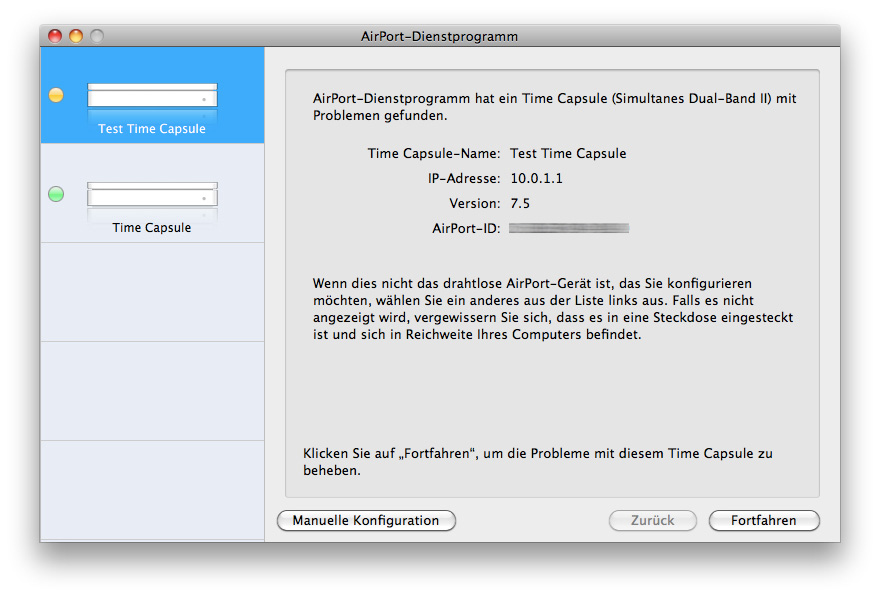This screenshot has height=597, width=880.
Task: Click the 'Wenn dies nicht das drahtlose' paragraph
Action: pyautogui.click(x=553, y=309)
